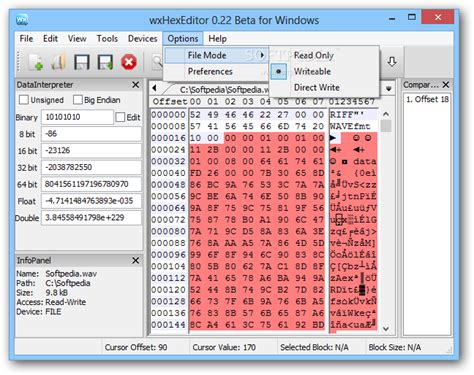Click offset row 000000
Screen dimensions: 474x375
coord(168,115)
